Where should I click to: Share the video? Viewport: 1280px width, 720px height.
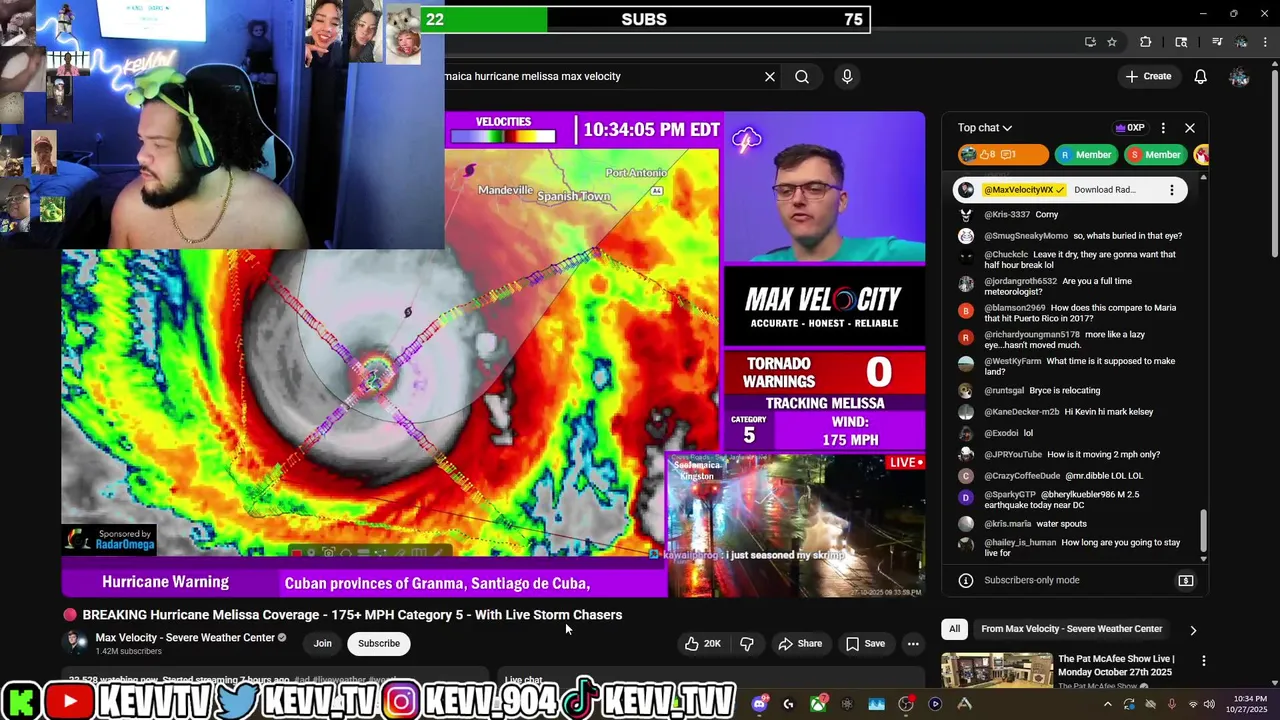click(x=800, y=643)
